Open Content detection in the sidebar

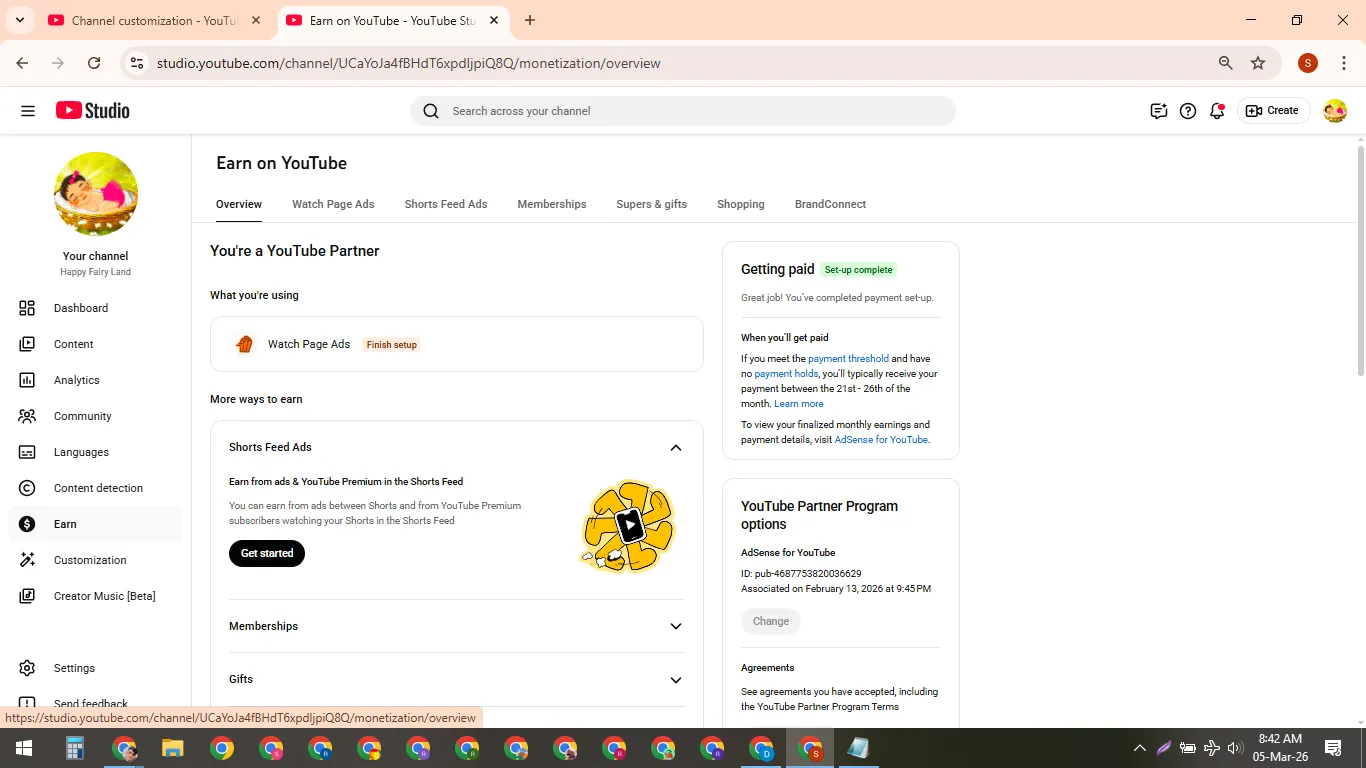pyautogui.click(x=96, y=488)
